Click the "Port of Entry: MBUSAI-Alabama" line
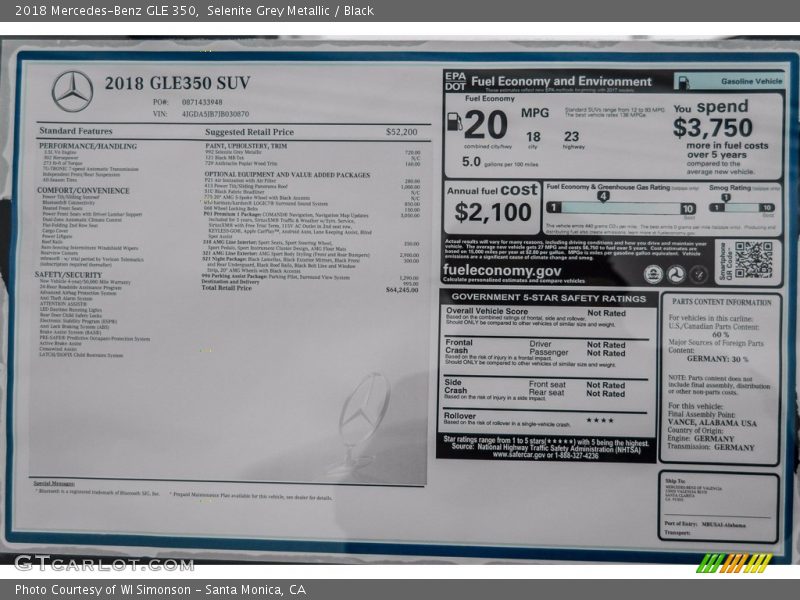This screenshot has height=600, width=800. [705, 524]
